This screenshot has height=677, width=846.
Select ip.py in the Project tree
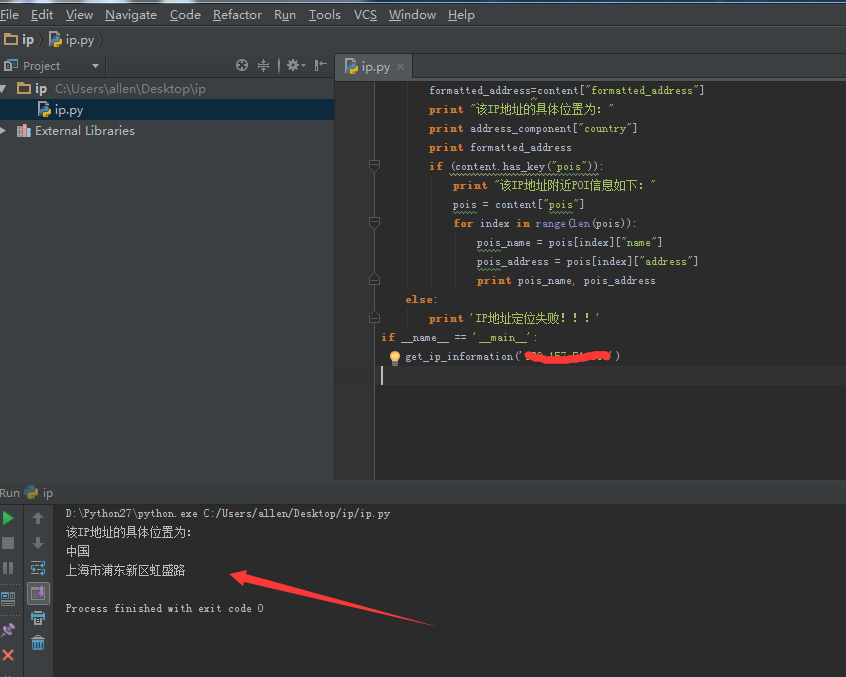coord(68,110)
